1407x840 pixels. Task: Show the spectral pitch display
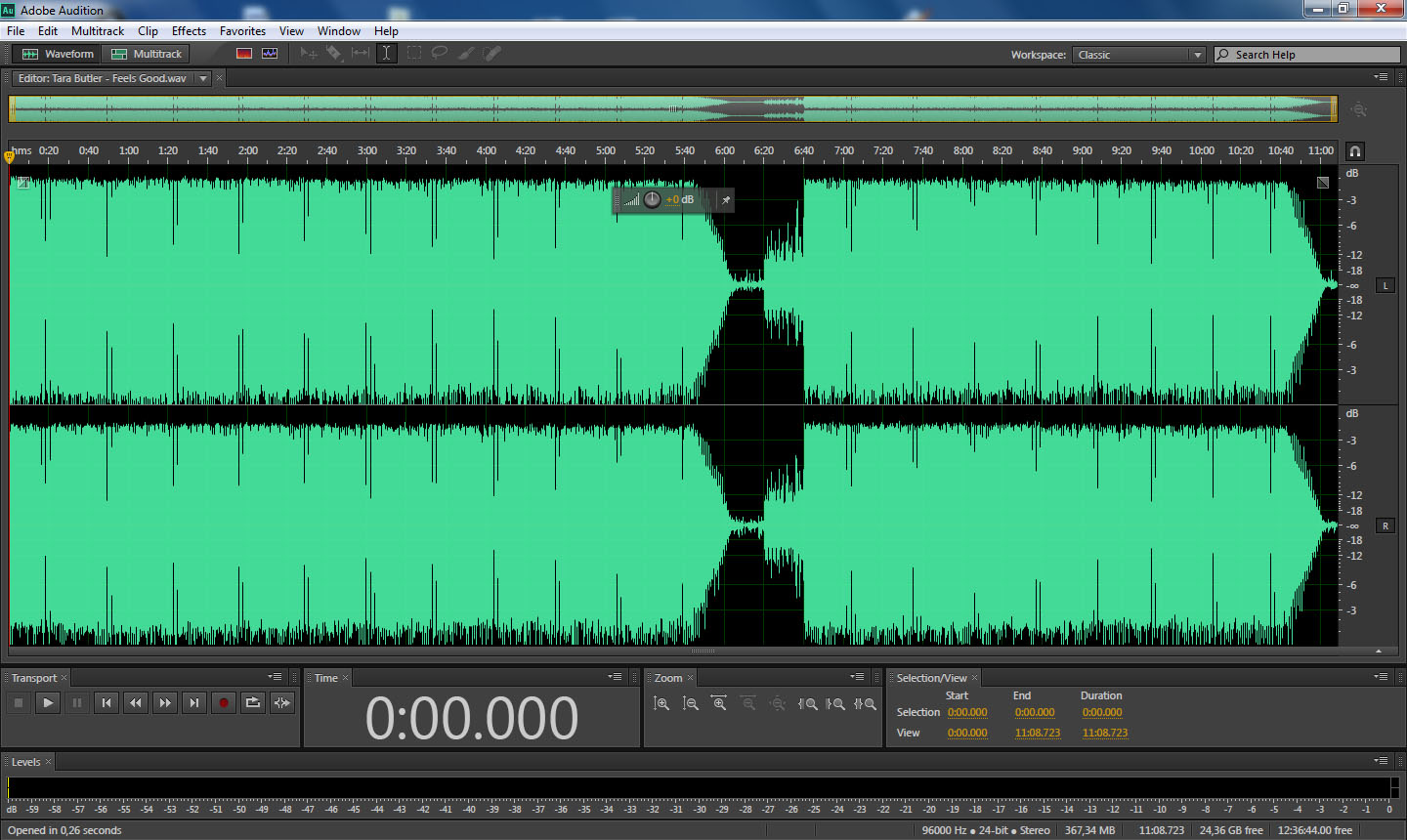(x=270, y=54)
